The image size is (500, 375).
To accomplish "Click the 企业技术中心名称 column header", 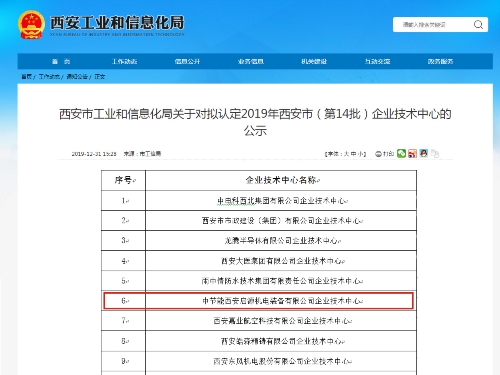I will coord(281,180).
